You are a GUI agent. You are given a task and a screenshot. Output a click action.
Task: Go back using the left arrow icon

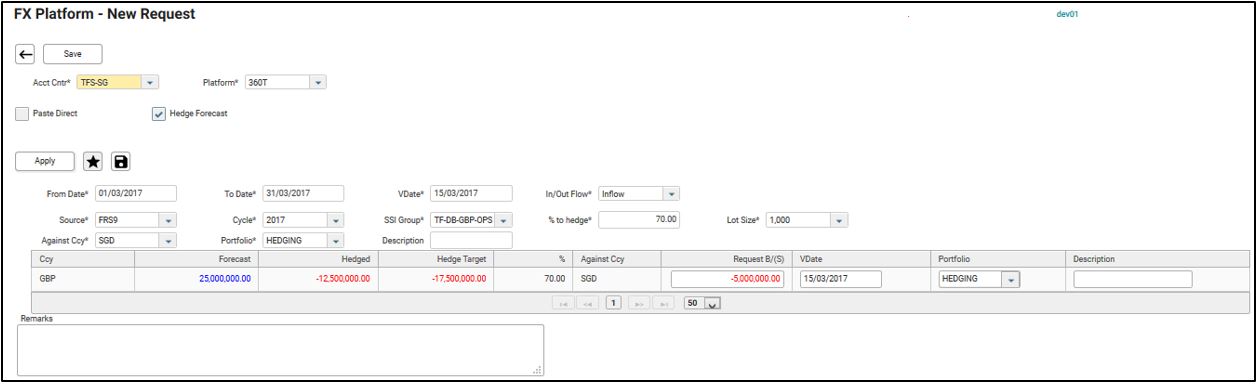coord(26,54)
